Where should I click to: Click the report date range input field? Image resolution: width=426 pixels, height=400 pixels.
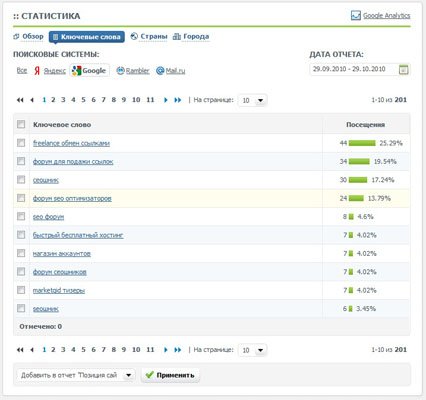click(354, 69)
